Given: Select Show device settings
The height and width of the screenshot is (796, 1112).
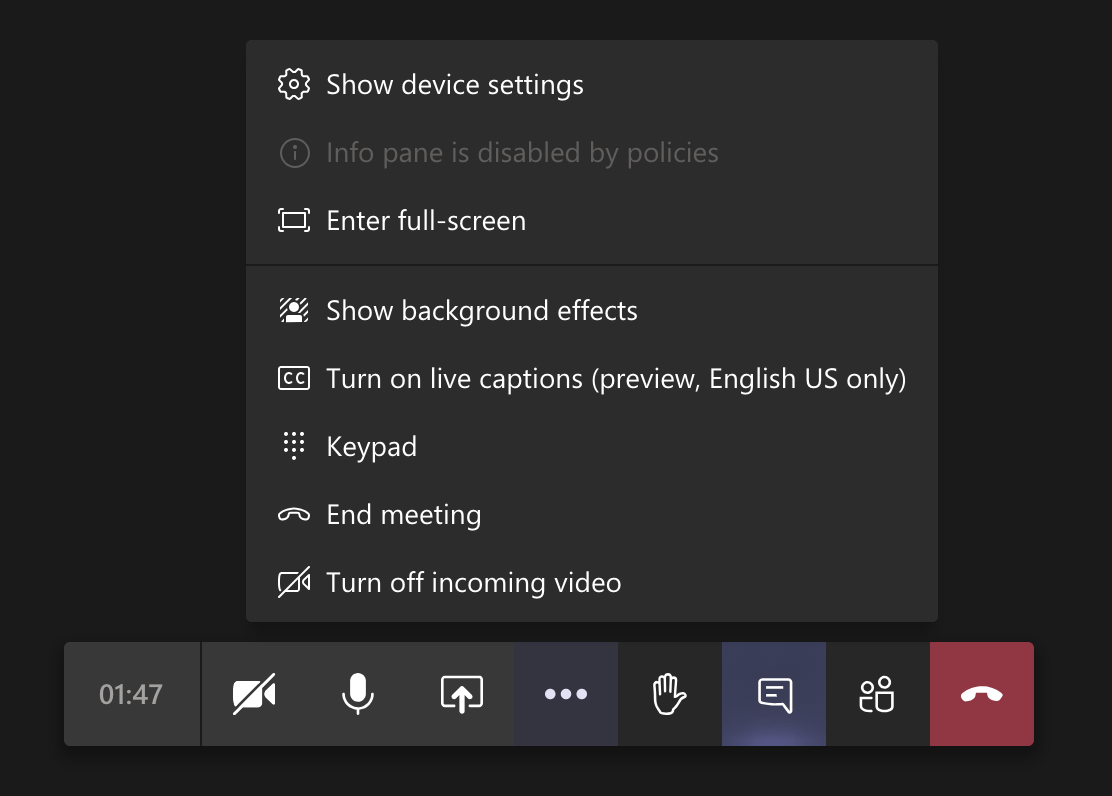Looking at the screenshot, I should [x=455, y=85].
